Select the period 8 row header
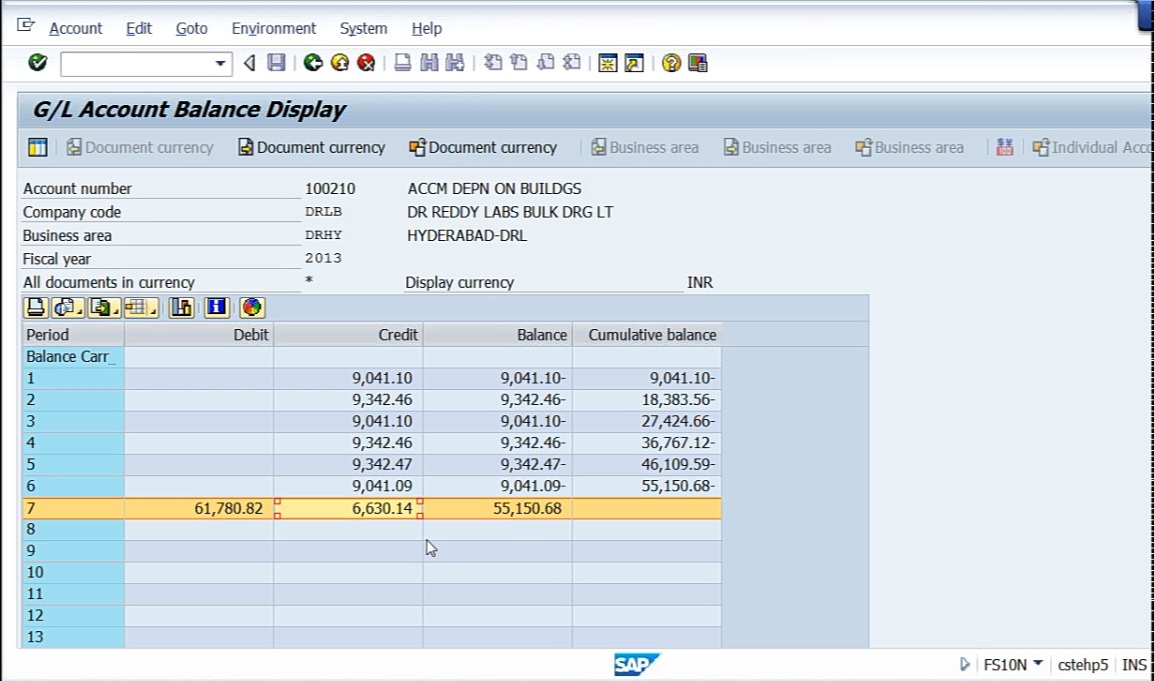The height and width of the screenshot is (681, 1154). point(73,529)
